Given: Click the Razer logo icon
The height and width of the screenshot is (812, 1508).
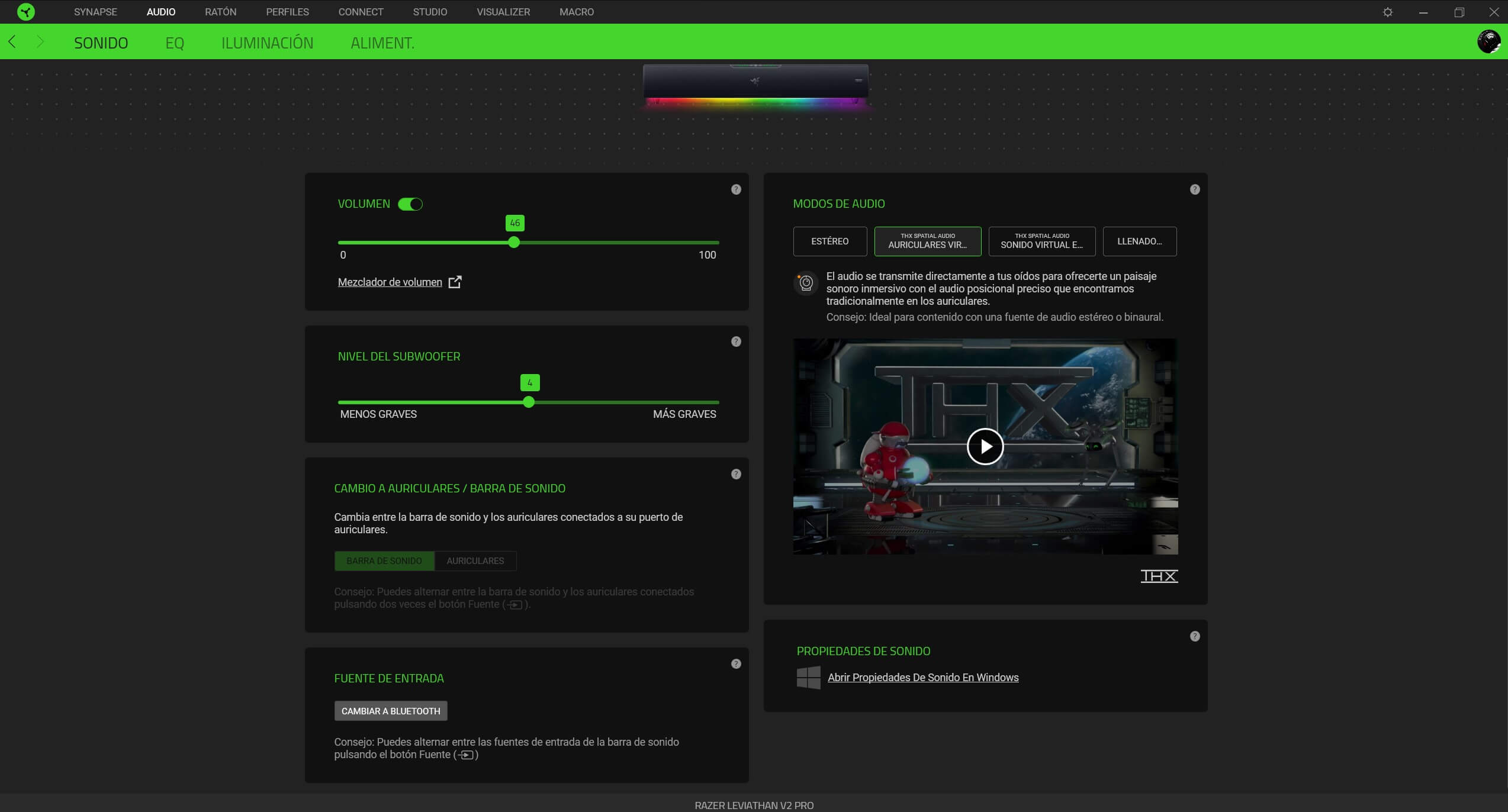Looking at the screenshot, I should click(x=25, y=12).
